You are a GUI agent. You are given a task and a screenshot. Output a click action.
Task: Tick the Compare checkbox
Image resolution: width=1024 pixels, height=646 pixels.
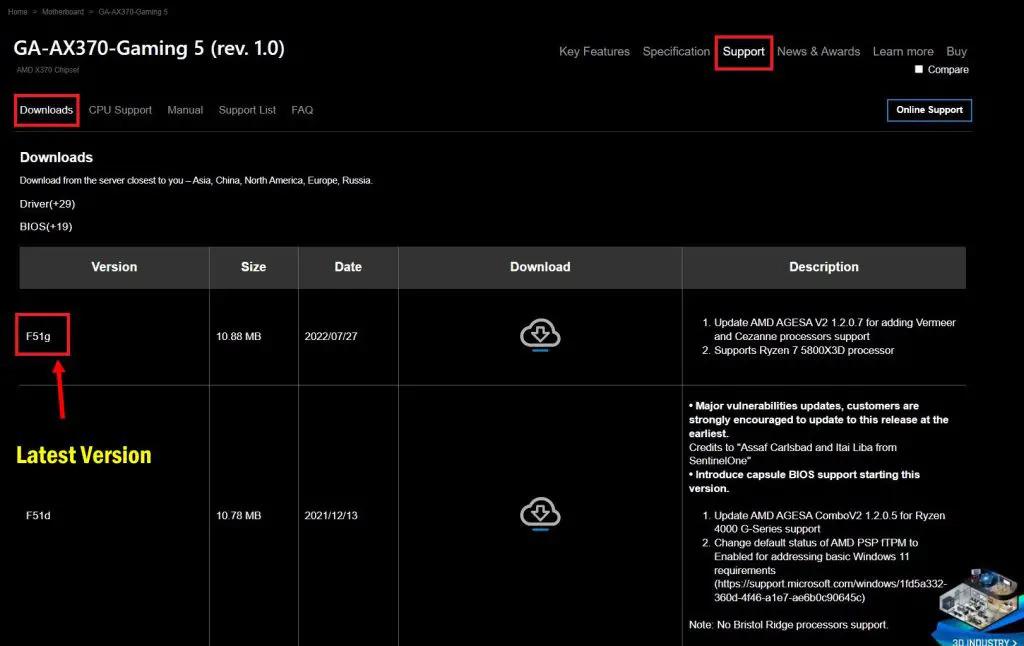pyautogui.click(x=919, y=69)
